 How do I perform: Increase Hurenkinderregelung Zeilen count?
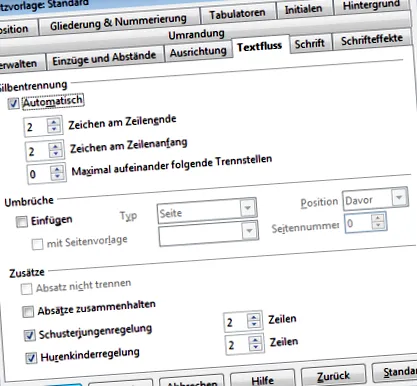click(x=255, y=340)
